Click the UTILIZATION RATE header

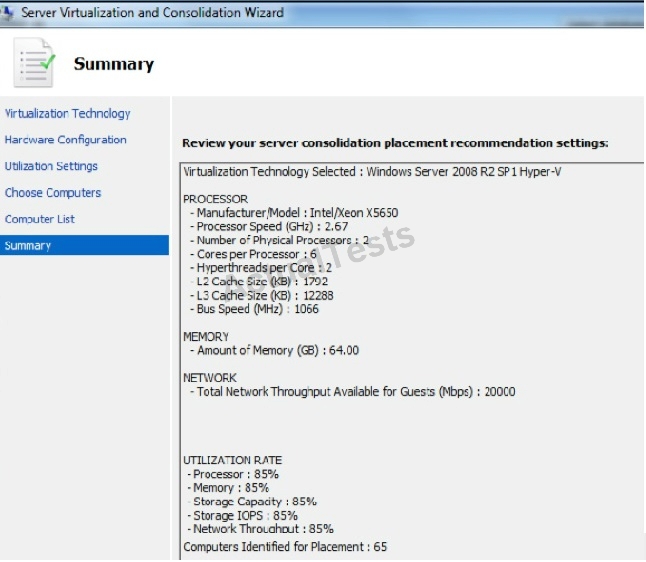(232, 460)
